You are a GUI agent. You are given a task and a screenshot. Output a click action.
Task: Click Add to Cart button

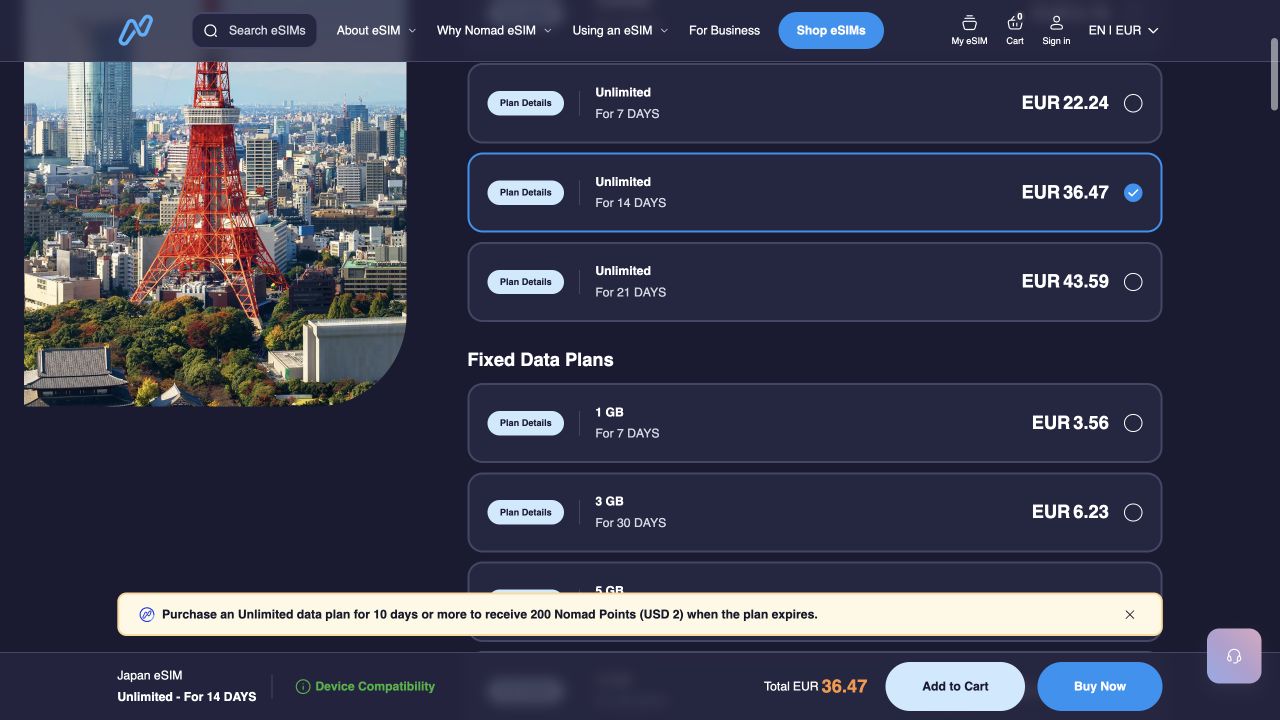[x=955, y=687]
